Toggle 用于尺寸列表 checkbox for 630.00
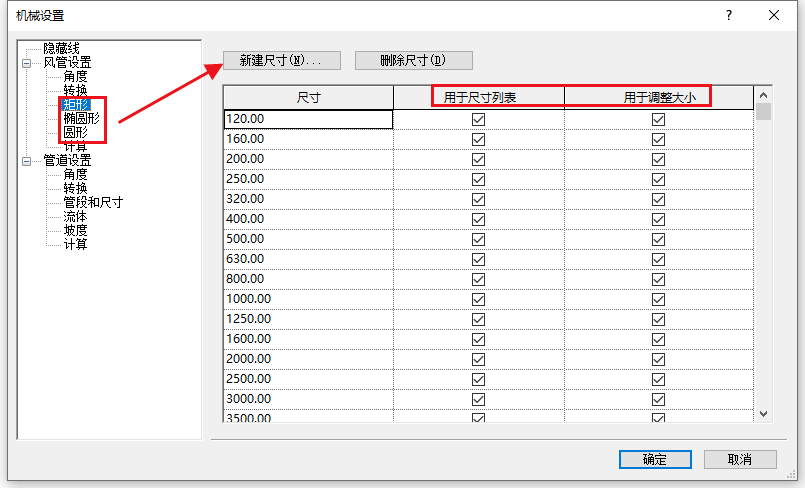805x488 pixels. [478, 260]
